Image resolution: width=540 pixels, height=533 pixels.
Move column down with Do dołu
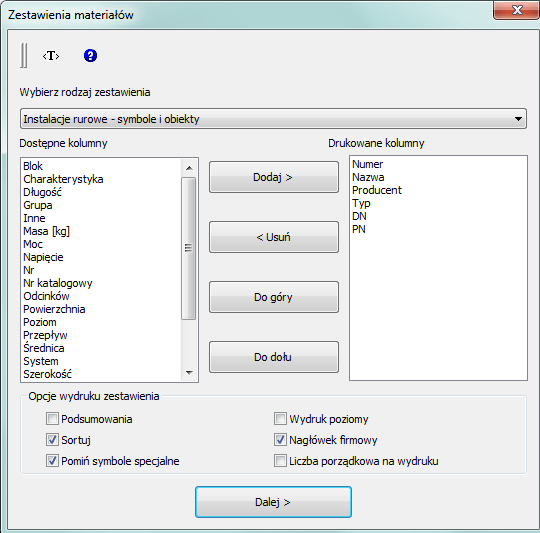click(274, 357)
